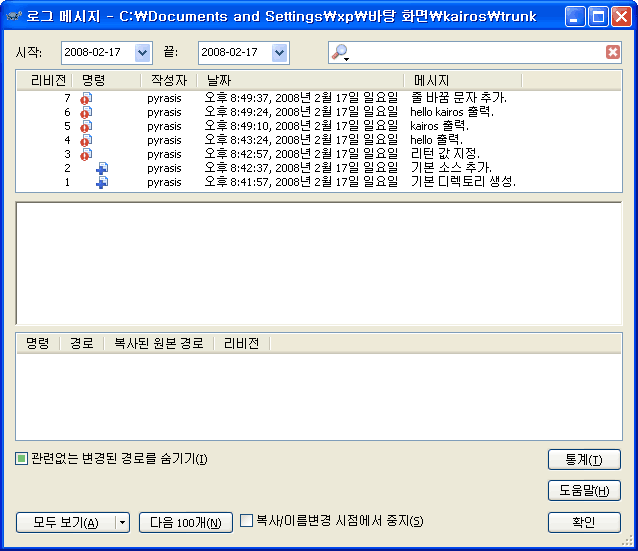
Task: Click the 다음 100개 button
Action: pos(185,522)
